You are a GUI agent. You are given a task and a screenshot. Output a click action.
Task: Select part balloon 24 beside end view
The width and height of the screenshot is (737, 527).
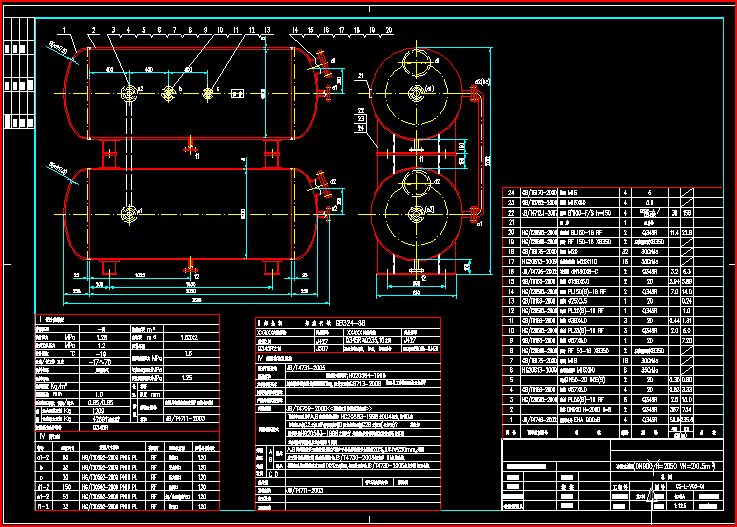361,128
